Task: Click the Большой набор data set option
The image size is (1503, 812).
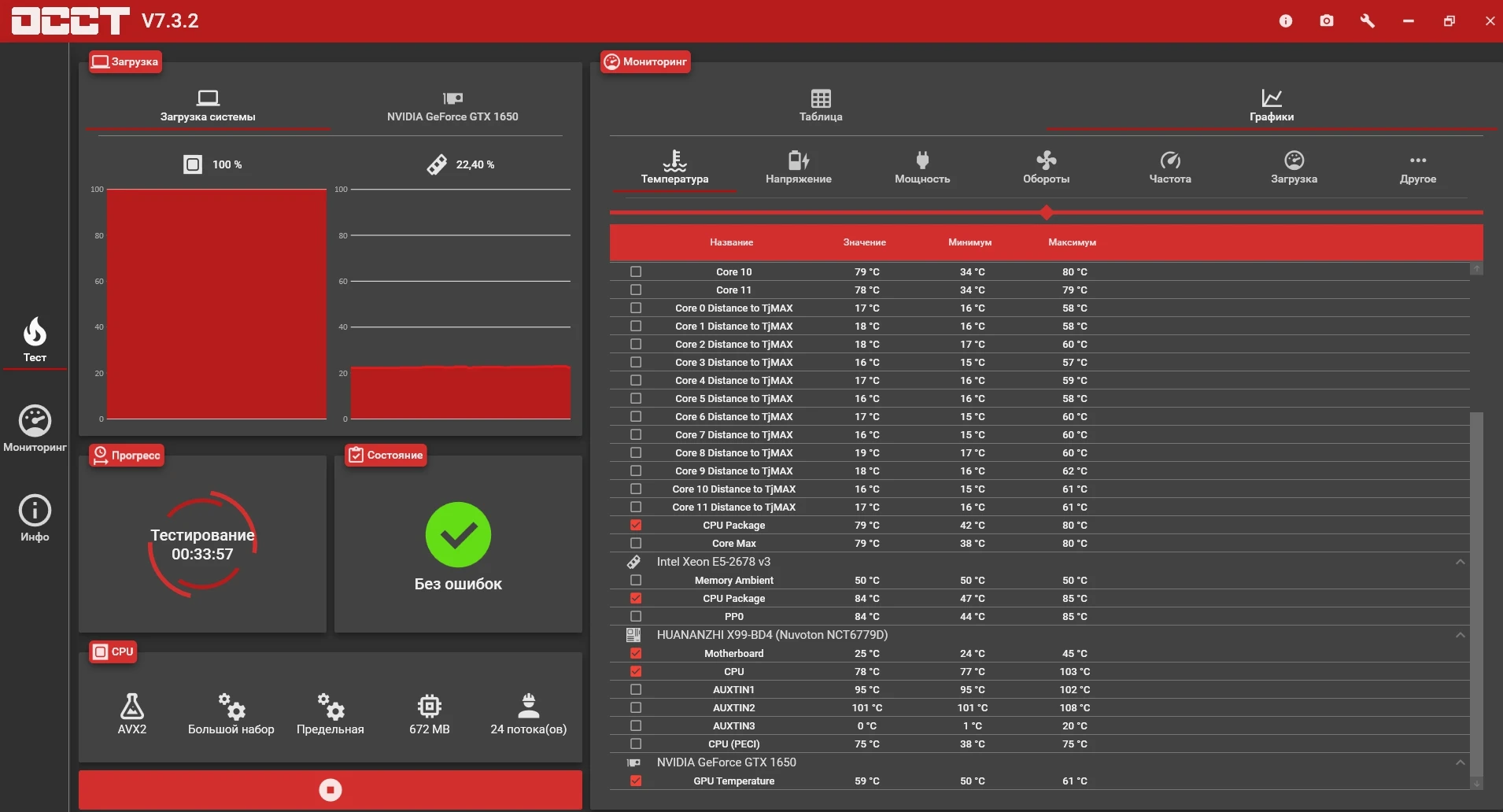Action: tap(231, 714)
